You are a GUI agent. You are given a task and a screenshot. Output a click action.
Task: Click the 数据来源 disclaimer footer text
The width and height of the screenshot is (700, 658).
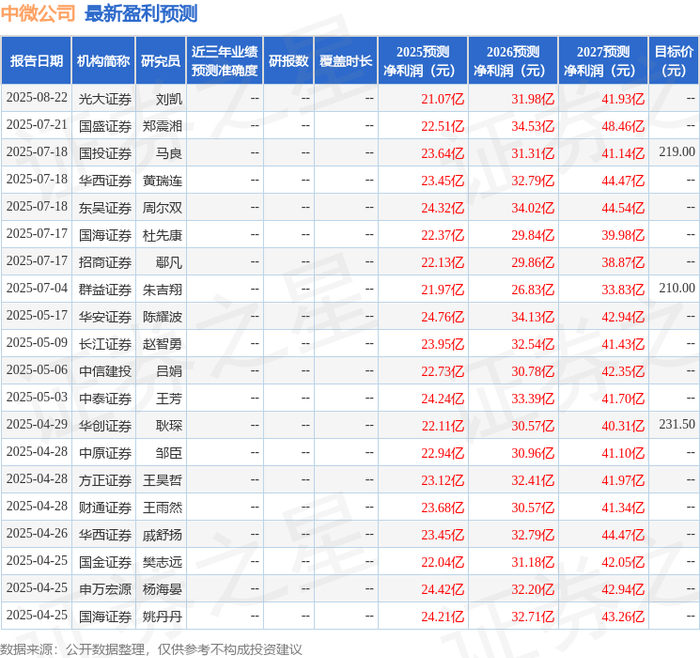tap(151, 649)
